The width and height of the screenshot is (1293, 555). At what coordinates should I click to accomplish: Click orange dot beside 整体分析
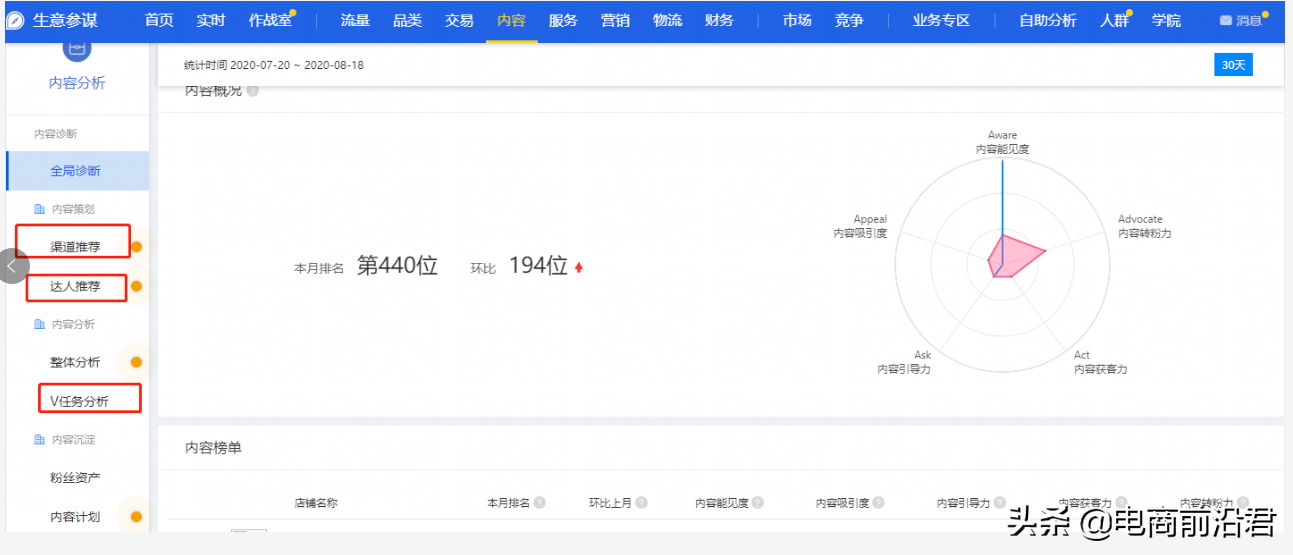[136, 362]
